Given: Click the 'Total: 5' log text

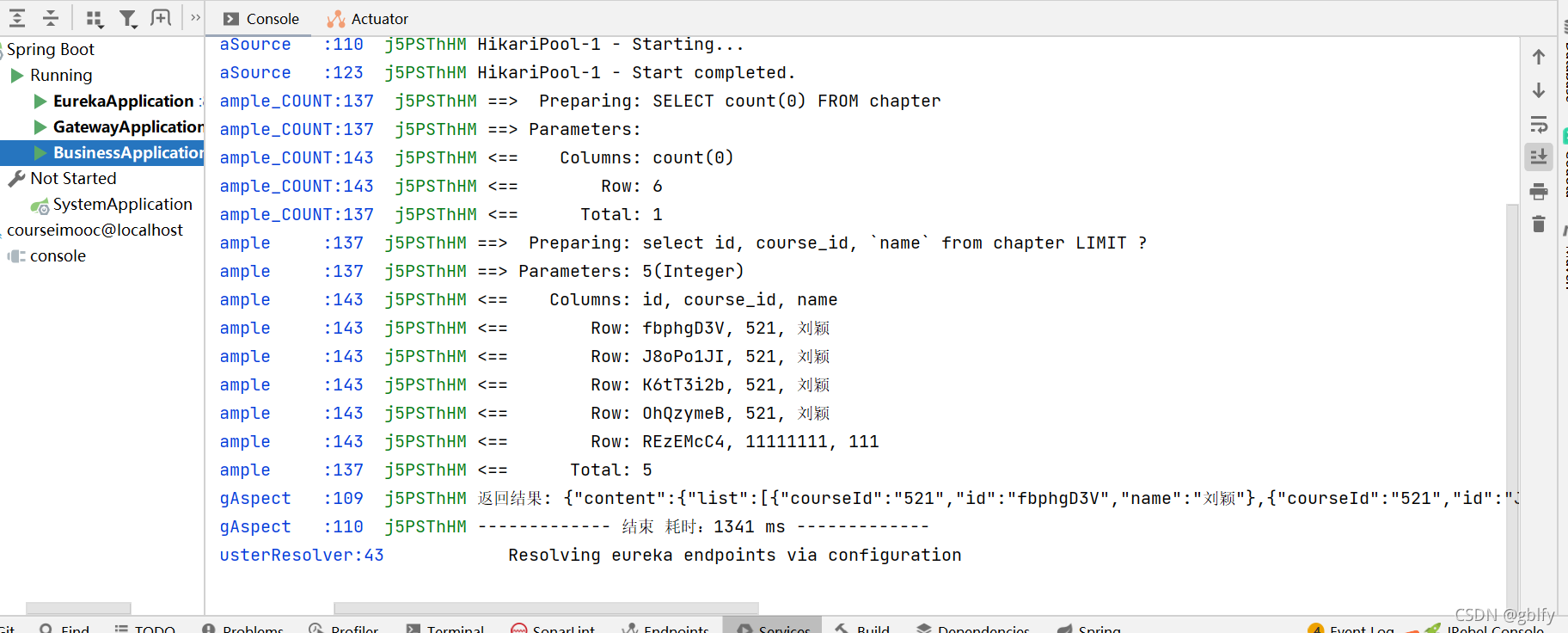Looking at the screenshot, I should (611, 470).
